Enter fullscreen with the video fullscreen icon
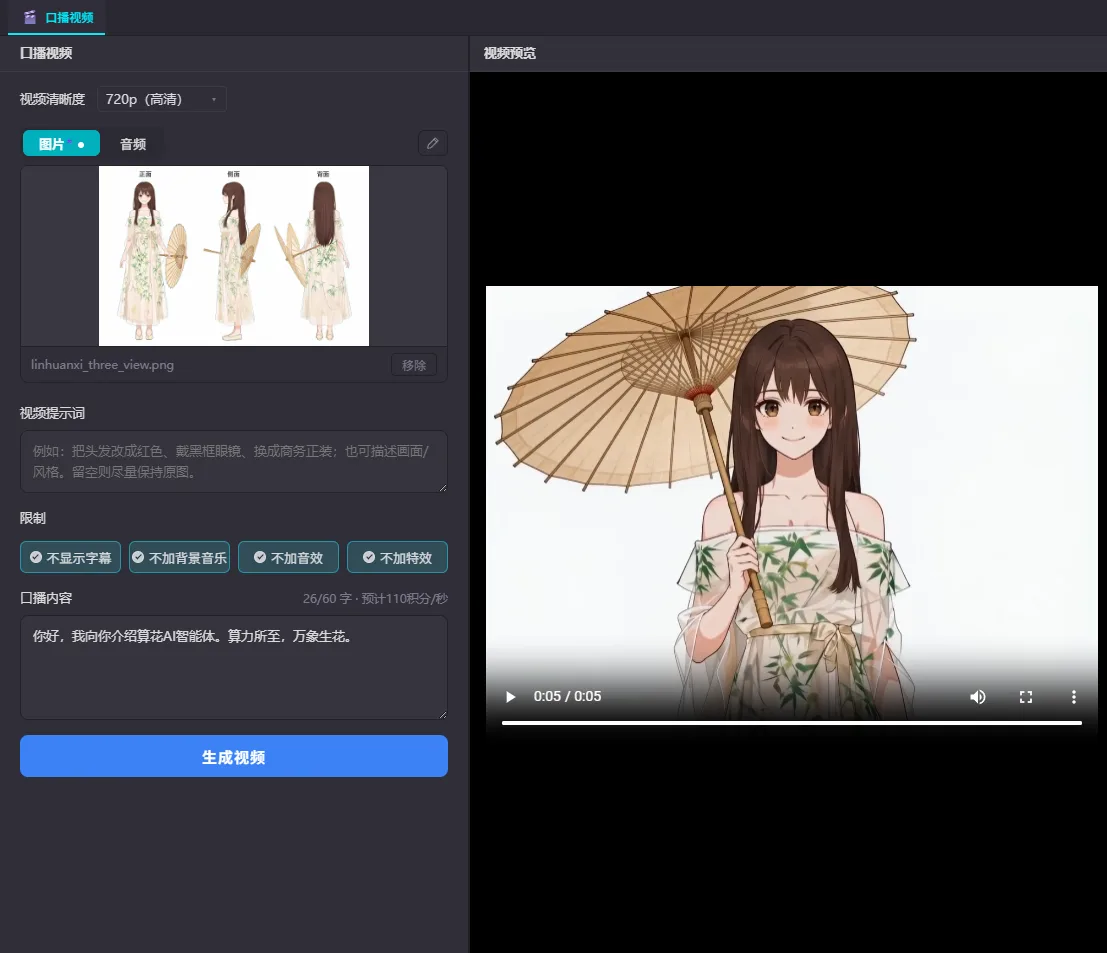The width and height of the screenshot is (1107, 953). coord(1026,697)
